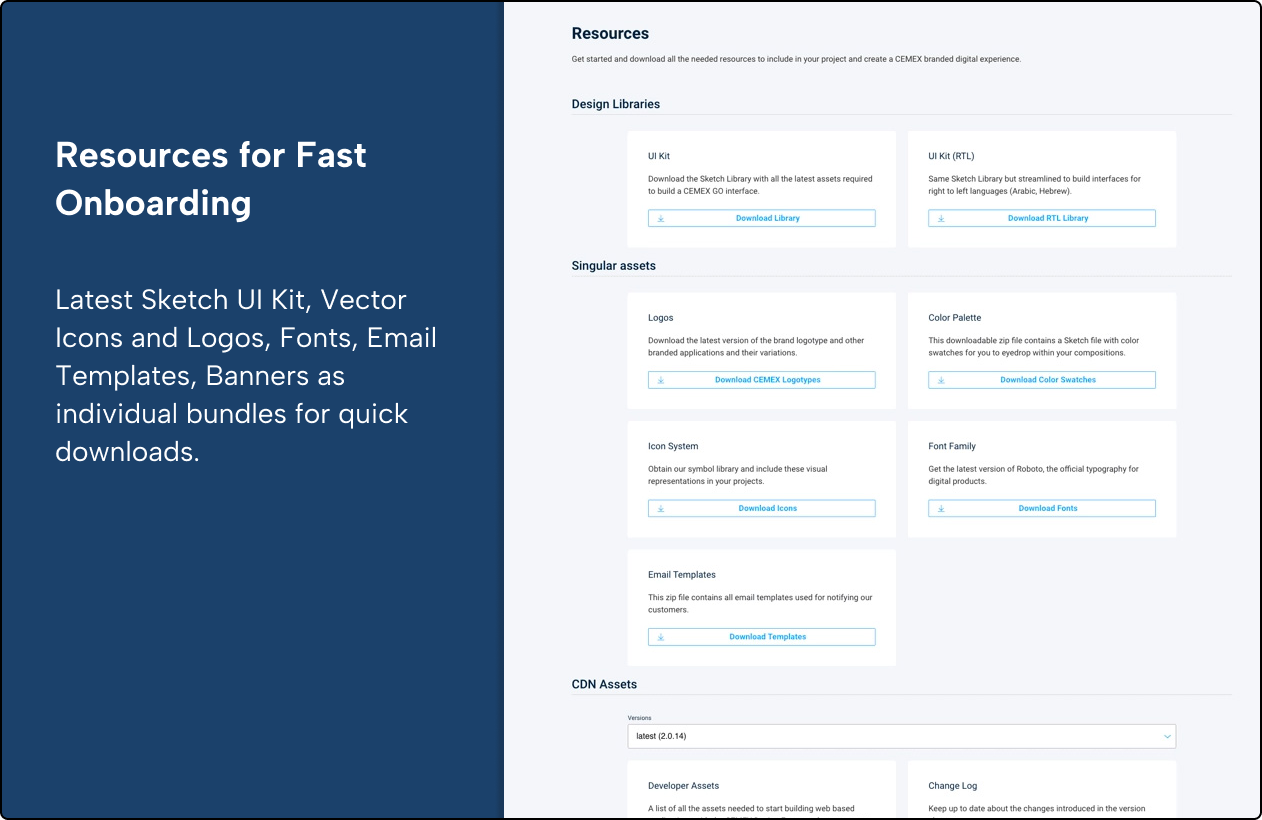1262x820 pixels.
Task: Click the download icon in the Download Fonts button
Action: (x=941, y=508)
